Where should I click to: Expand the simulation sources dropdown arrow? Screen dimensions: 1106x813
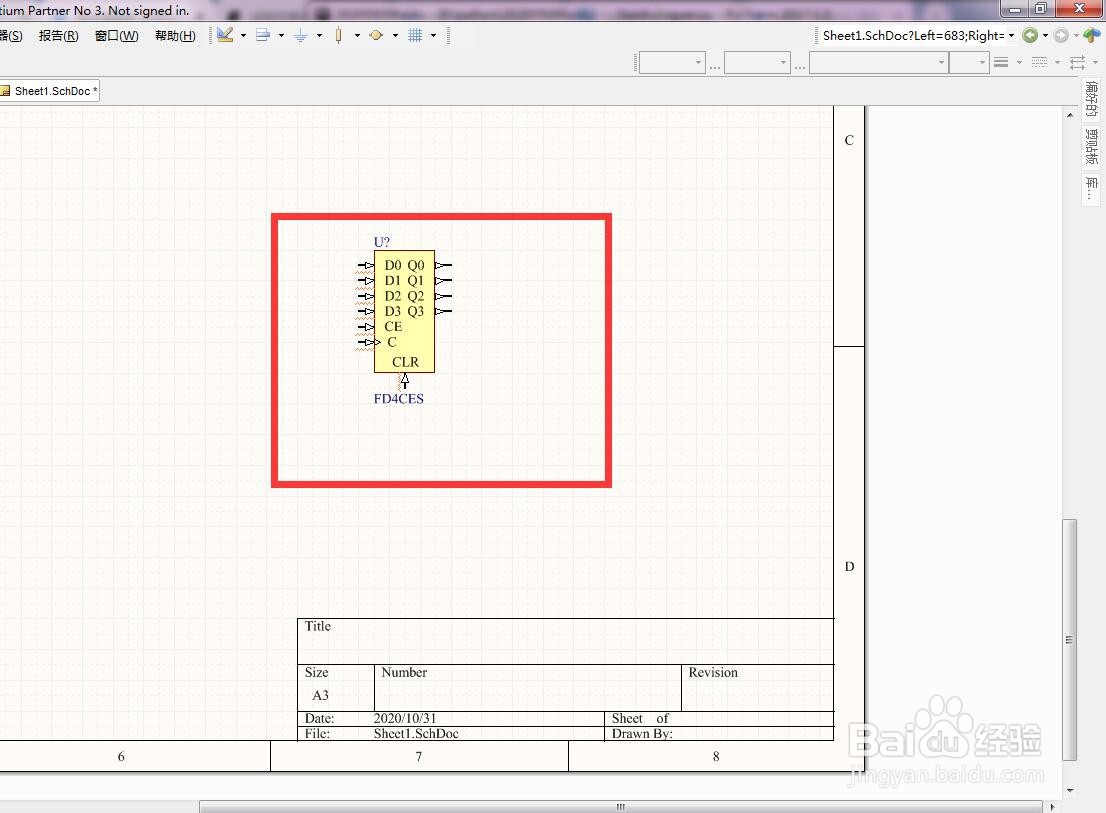(395, 35)
